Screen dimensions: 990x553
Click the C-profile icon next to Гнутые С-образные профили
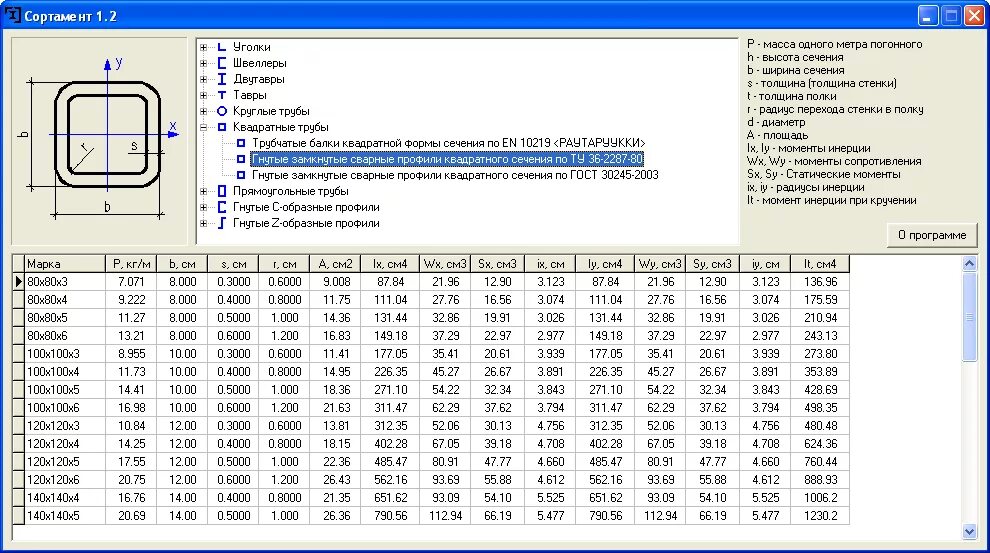click(222, 207)
